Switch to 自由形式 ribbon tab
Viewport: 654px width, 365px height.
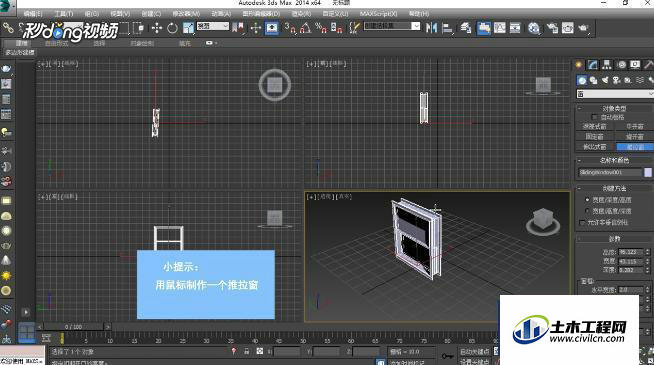(56, 43)
